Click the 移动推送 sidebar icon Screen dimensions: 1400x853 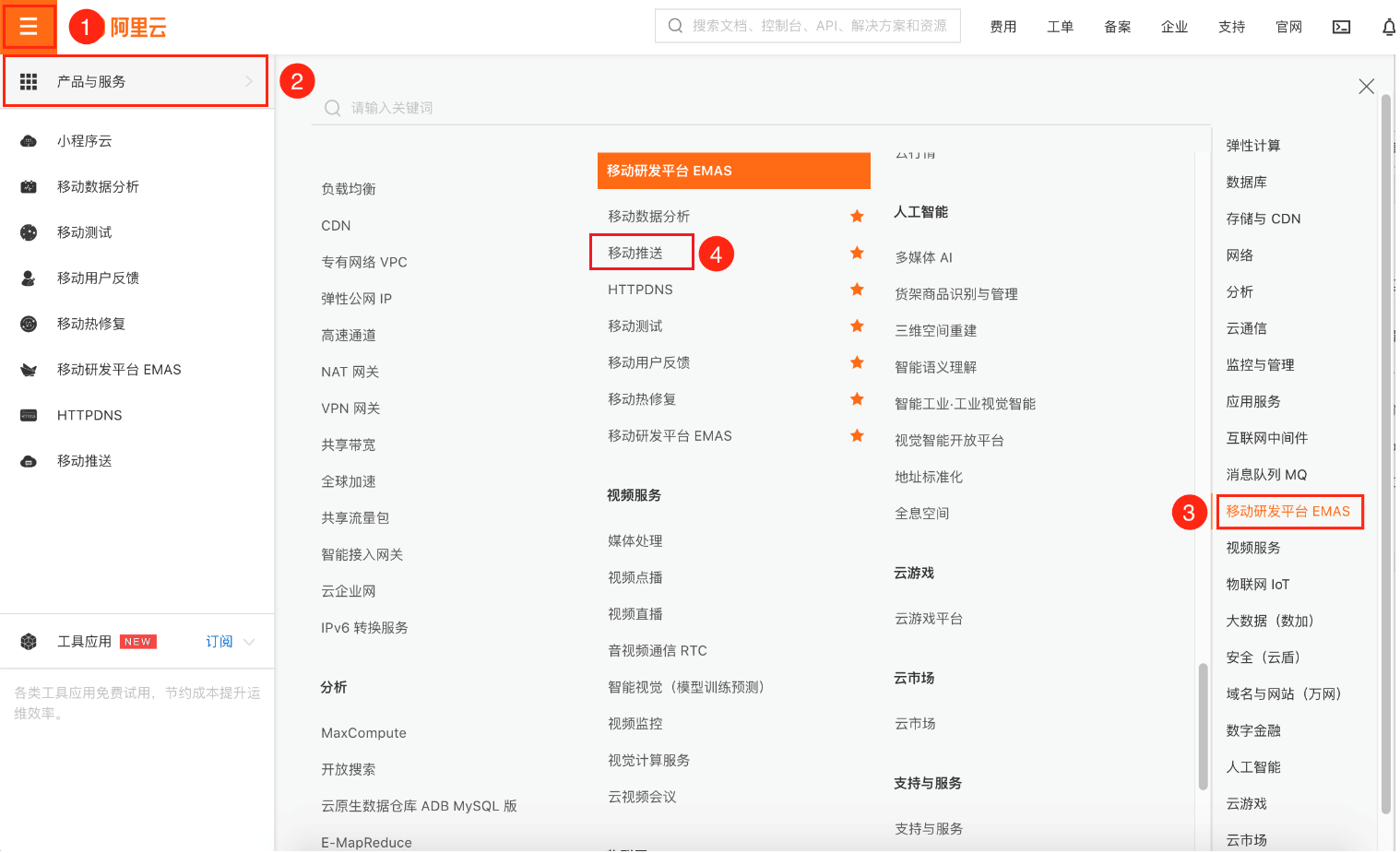point(29,461)
